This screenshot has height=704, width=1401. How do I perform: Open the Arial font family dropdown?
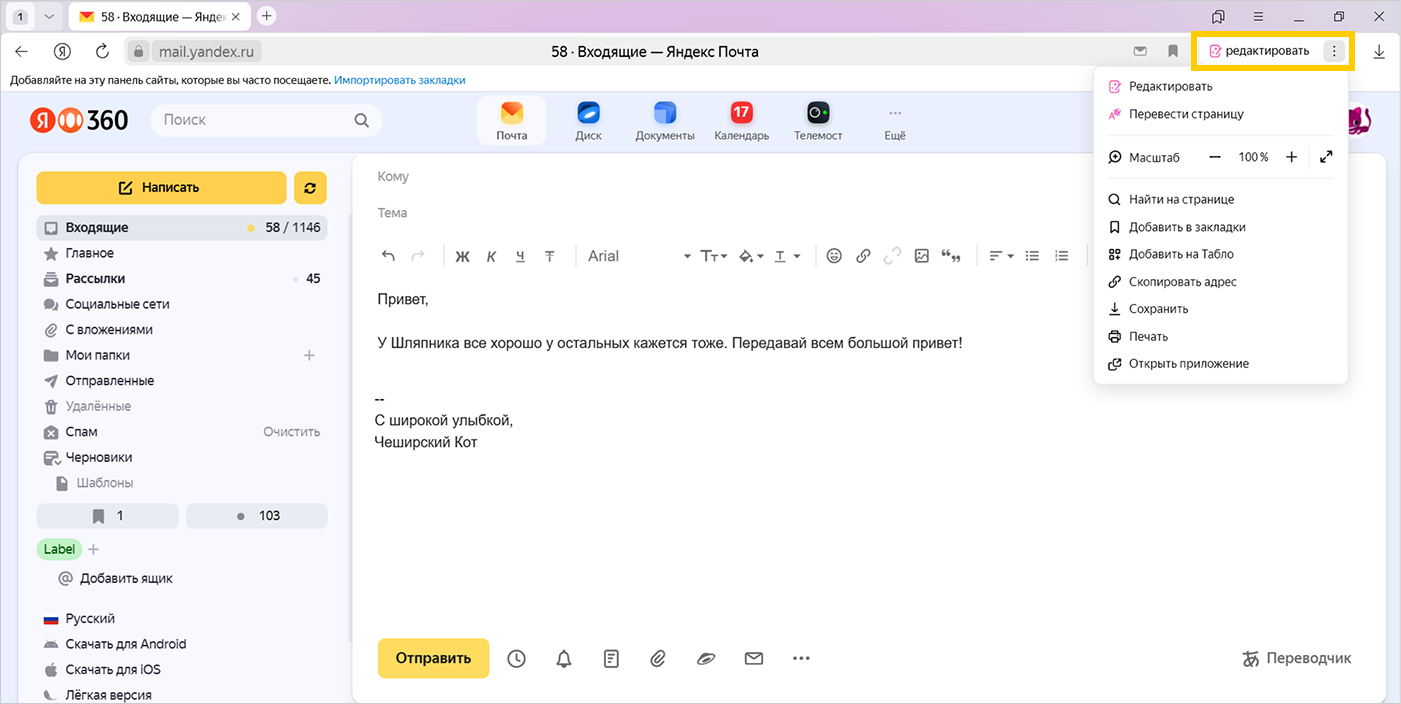(x=639, y=256)
